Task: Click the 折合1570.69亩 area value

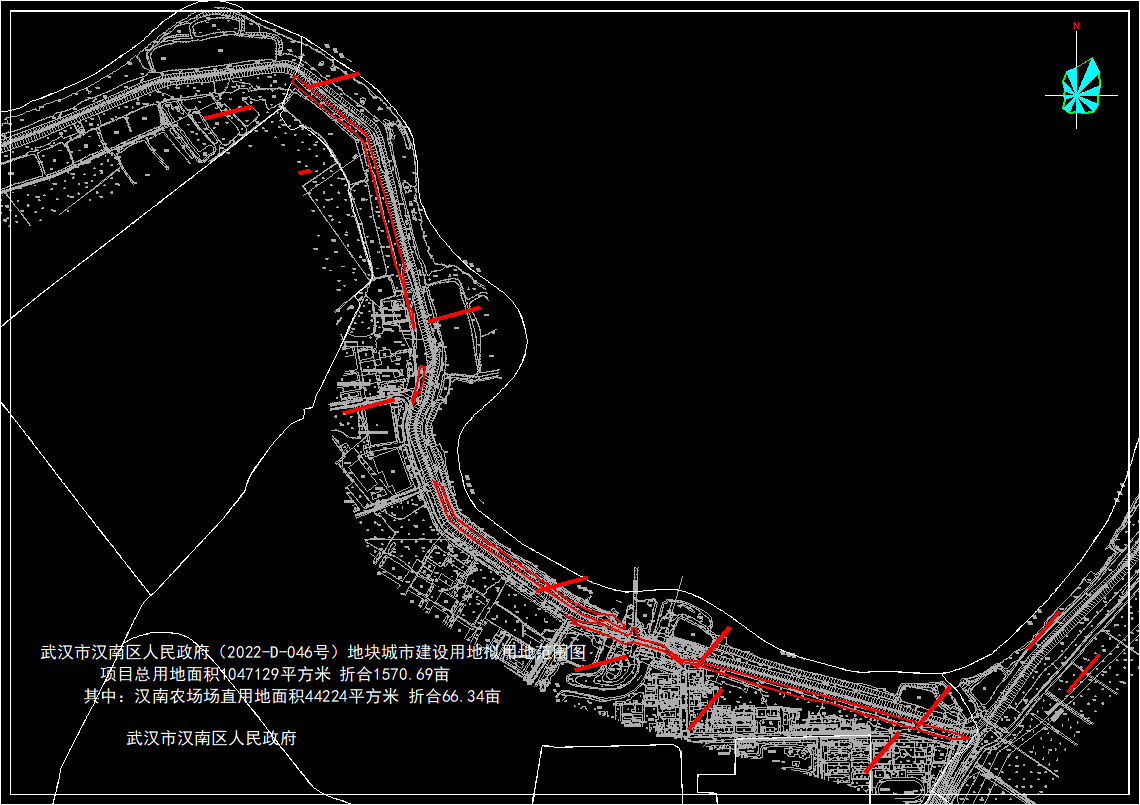Action: point(395,674)
